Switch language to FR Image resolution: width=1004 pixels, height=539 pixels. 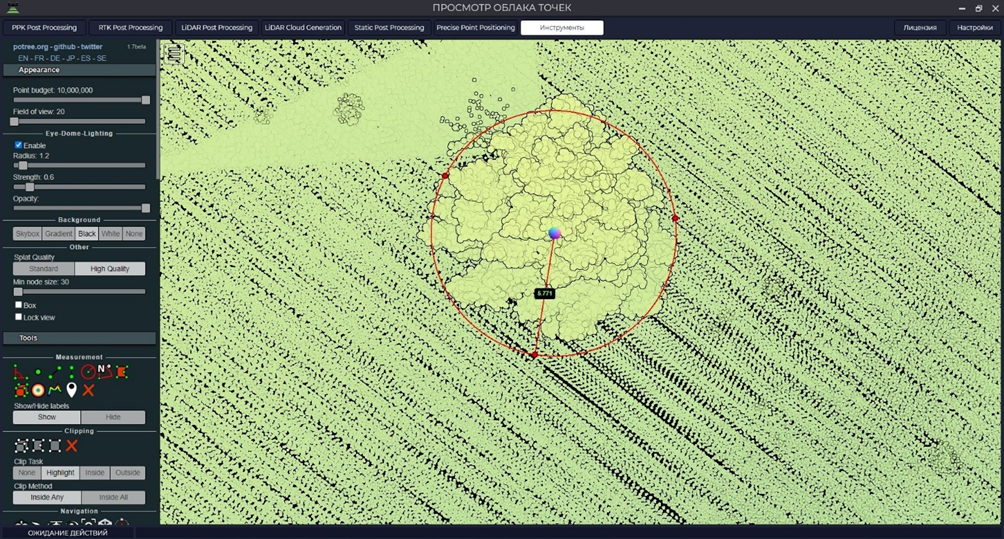[x=39, y=58]
